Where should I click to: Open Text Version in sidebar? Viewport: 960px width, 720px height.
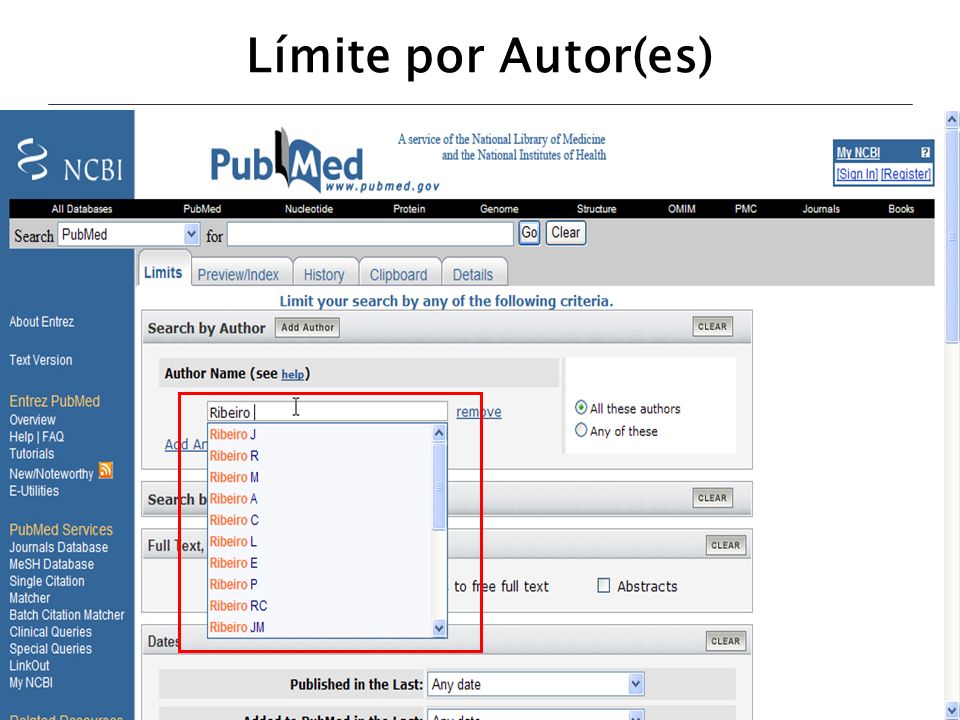[40, 360]
